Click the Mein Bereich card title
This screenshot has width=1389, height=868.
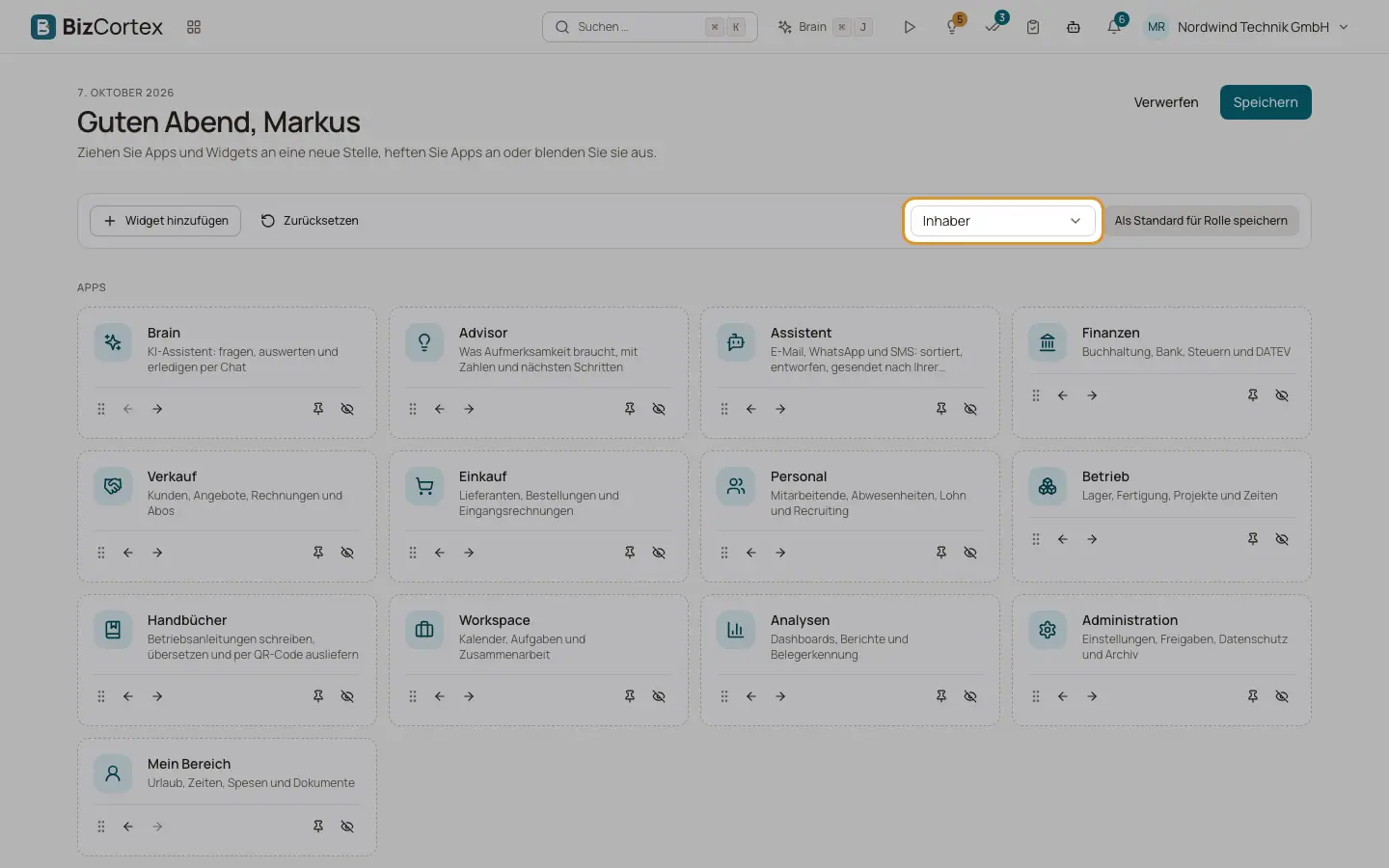tap(189, 764)
